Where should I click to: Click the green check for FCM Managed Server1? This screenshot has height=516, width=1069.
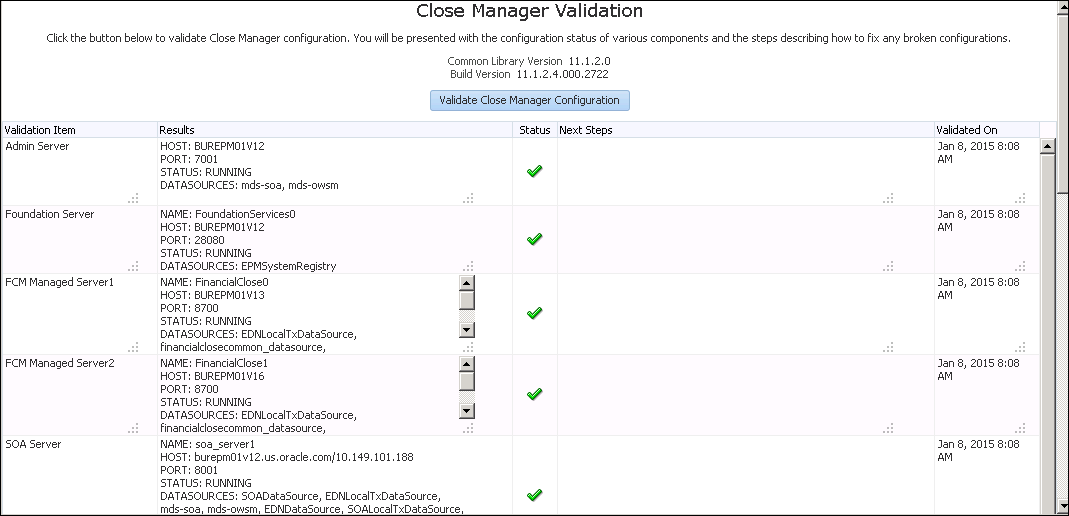pos(534,313)
